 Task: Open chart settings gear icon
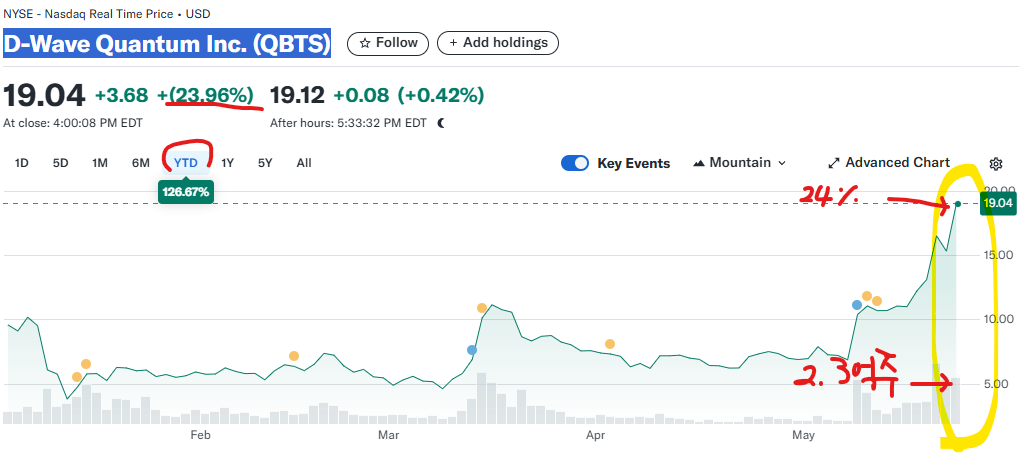tap(996, 163)
